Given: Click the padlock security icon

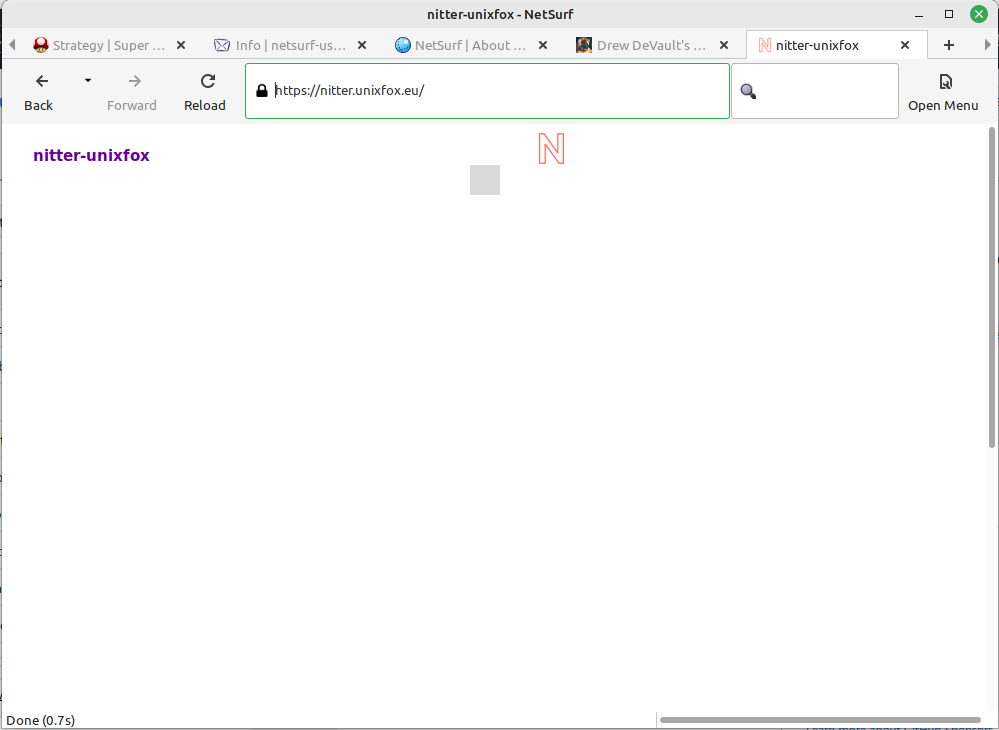Looking at the screenshot, I should coord(261,90).
